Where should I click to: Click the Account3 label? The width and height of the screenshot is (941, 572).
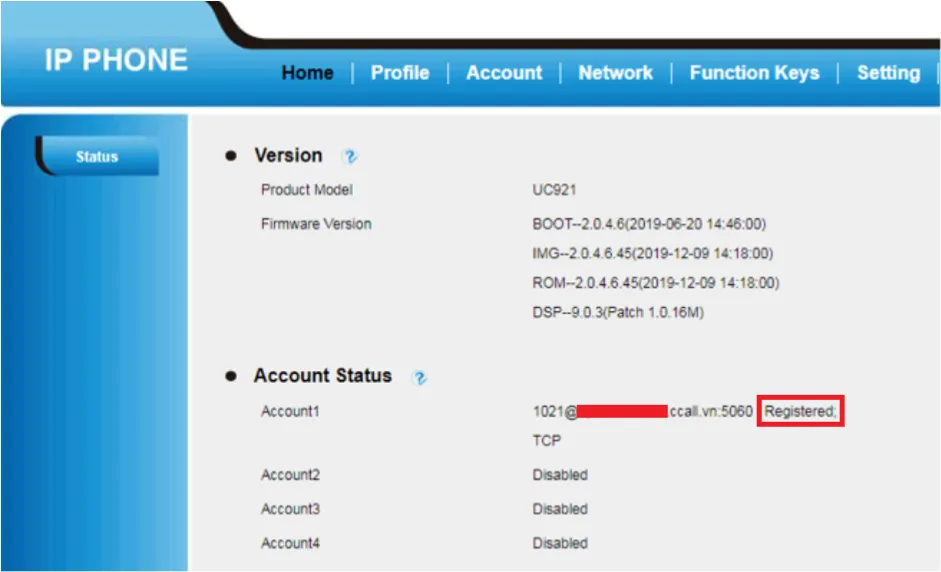(290, 509)
